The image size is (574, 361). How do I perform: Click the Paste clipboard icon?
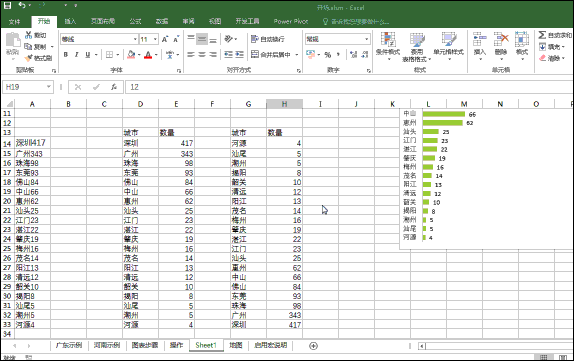[x=13, y=40]
